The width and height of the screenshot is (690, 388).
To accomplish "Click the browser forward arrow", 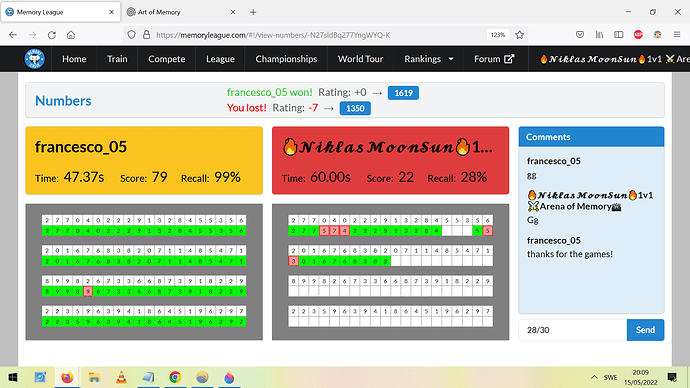I will [x=32, y=35].
